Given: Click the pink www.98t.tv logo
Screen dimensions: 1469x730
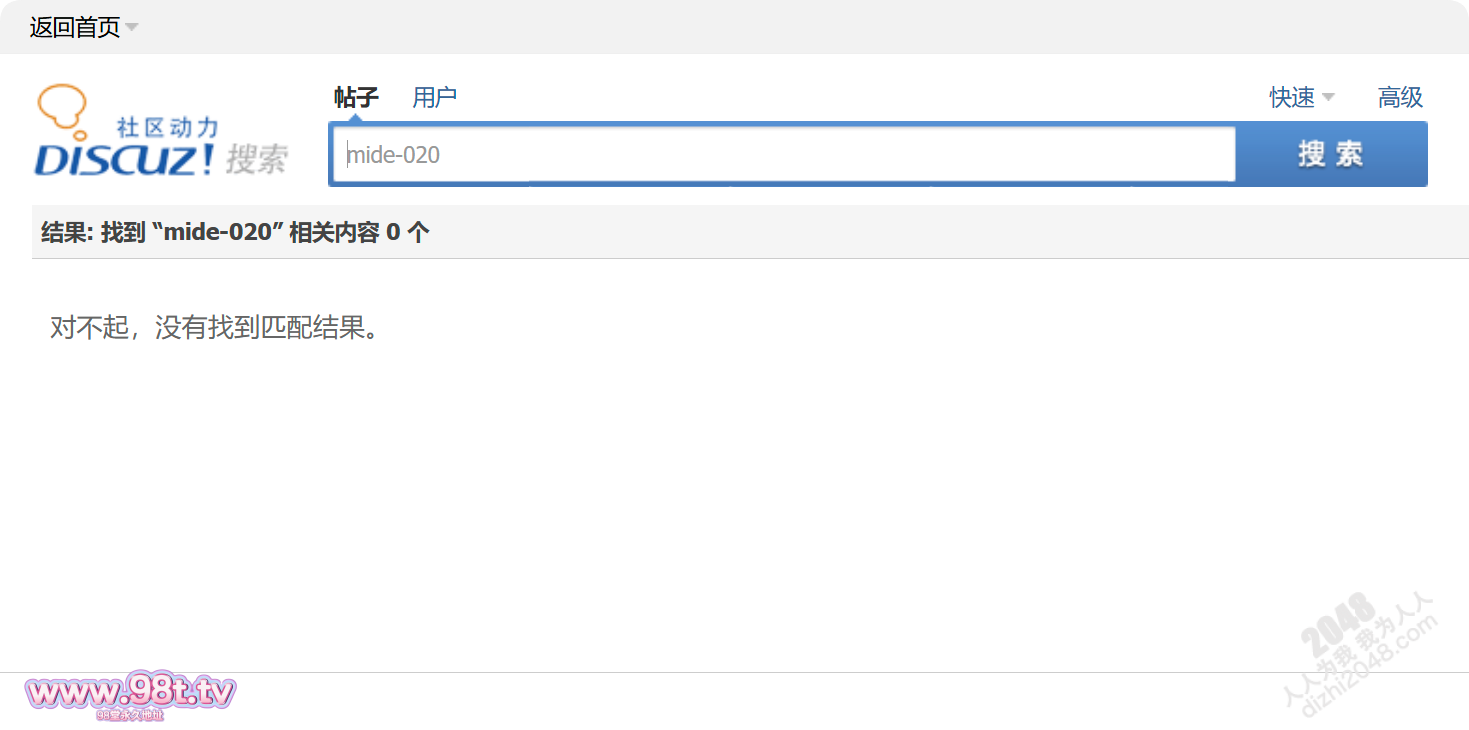Looking at the screenshot, I should pyautogui.click(x=130, y=691).
